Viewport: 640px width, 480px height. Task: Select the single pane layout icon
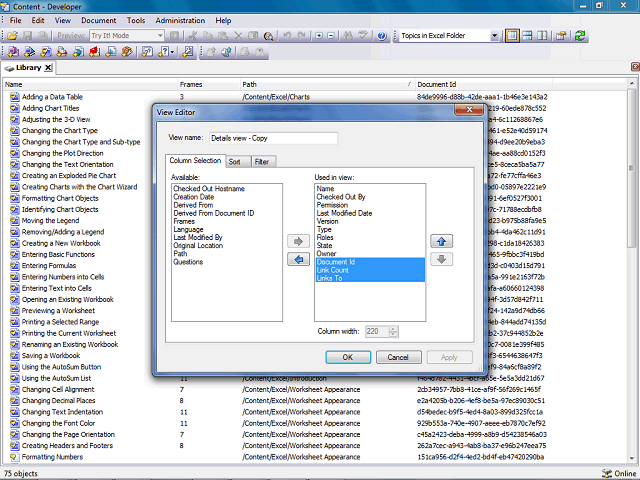click(512, 36)
